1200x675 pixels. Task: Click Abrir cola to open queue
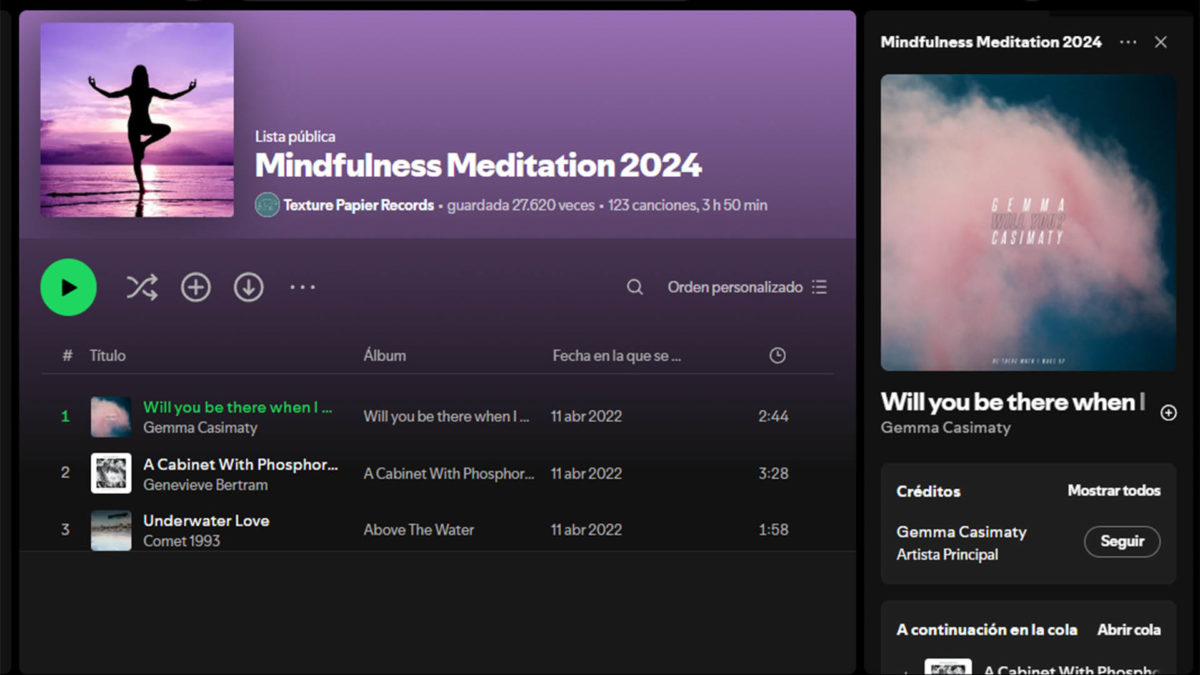coord(1129,630)
